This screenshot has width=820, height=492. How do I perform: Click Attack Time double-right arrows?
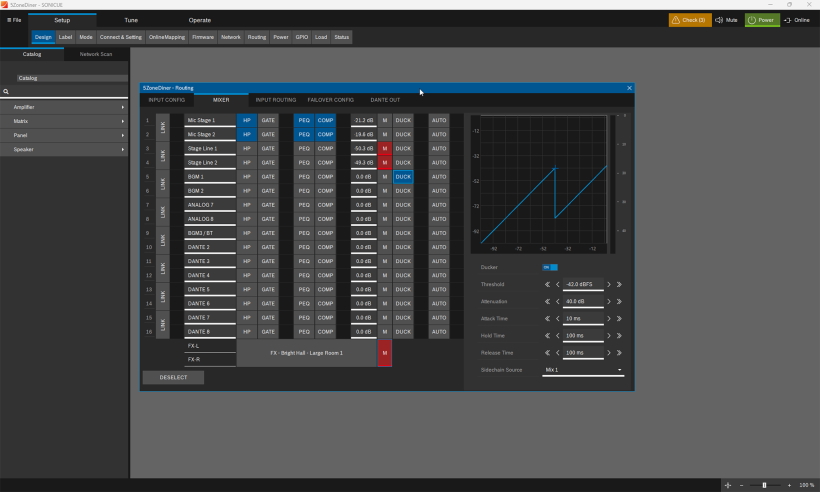(619, 318)
